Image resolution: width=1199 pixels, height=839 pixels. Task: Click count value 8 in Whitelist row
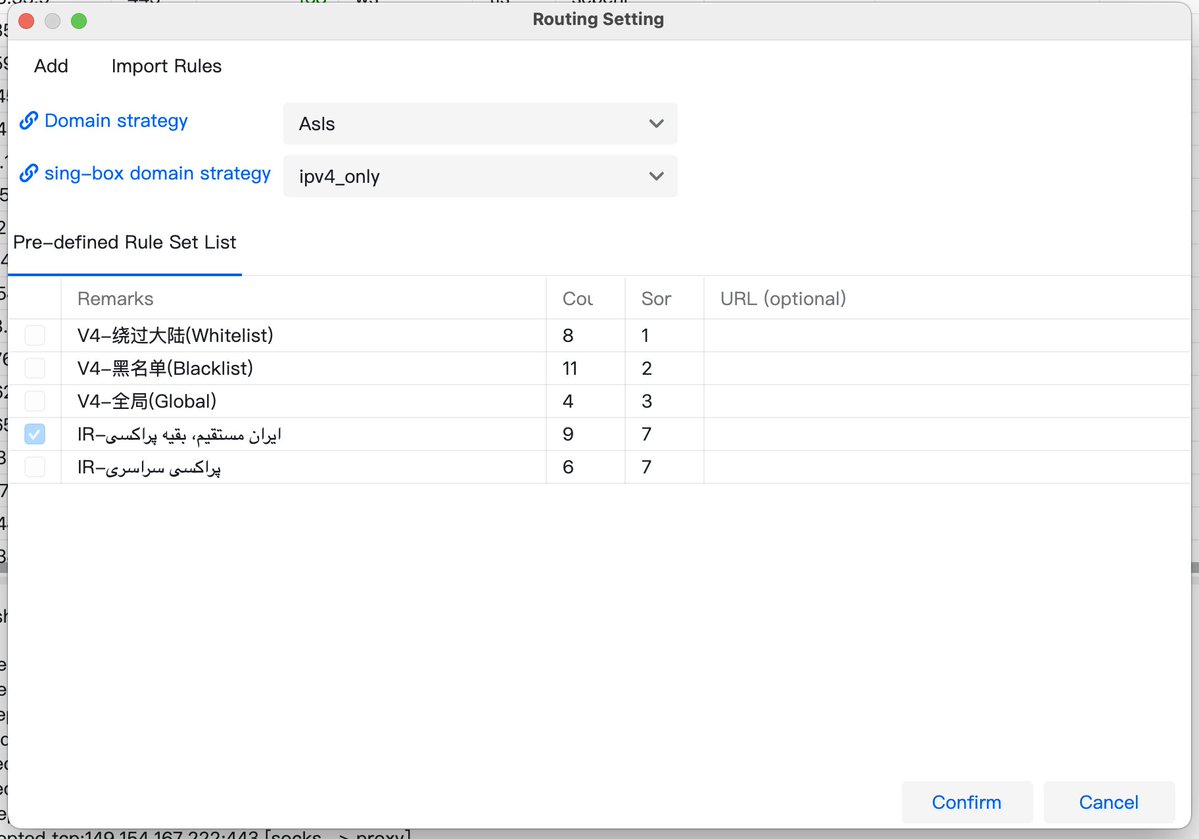tap(568, 336)
